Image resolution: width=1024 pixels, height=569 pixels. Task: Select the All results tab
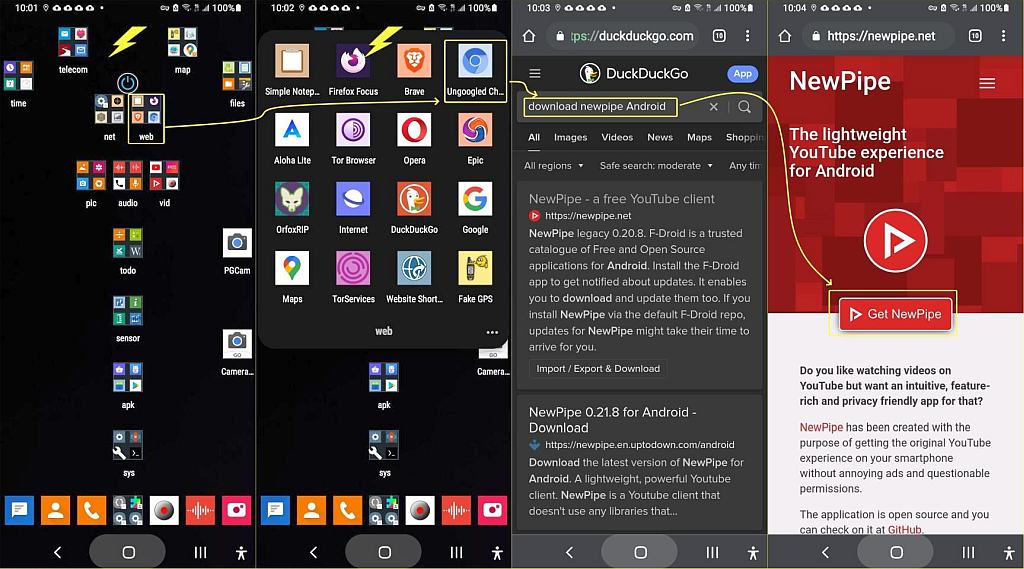[534, 137]
